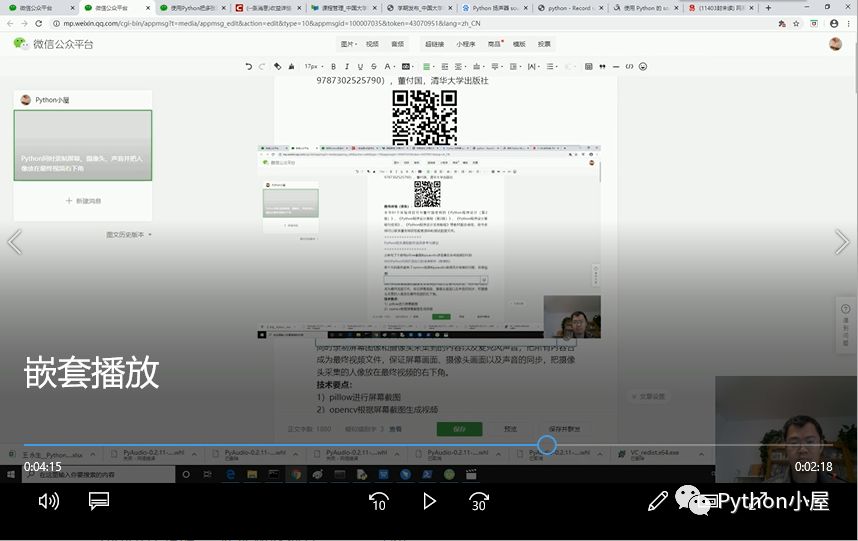Skip back 10 seconds
858x541 pixels.
pyautogui.click(x=379, y=501)
